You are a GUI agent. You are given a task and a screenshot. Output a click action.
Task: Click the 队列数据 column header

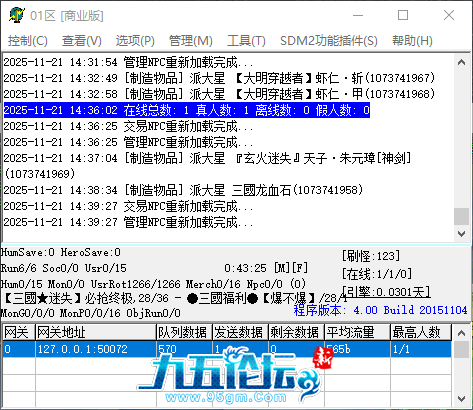(x=184, y=332)
